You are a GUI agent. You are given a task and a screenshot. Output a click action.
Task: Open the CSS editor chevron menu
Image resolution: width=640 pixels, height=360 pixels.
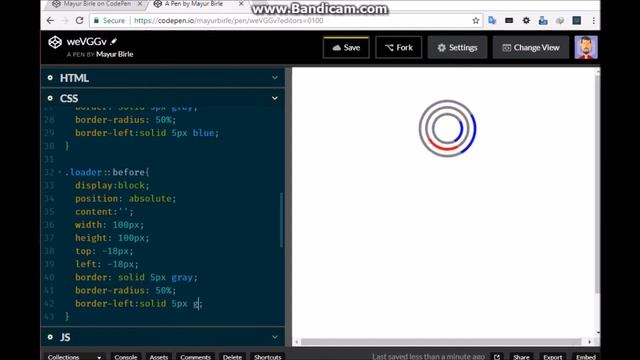point(275,98)
